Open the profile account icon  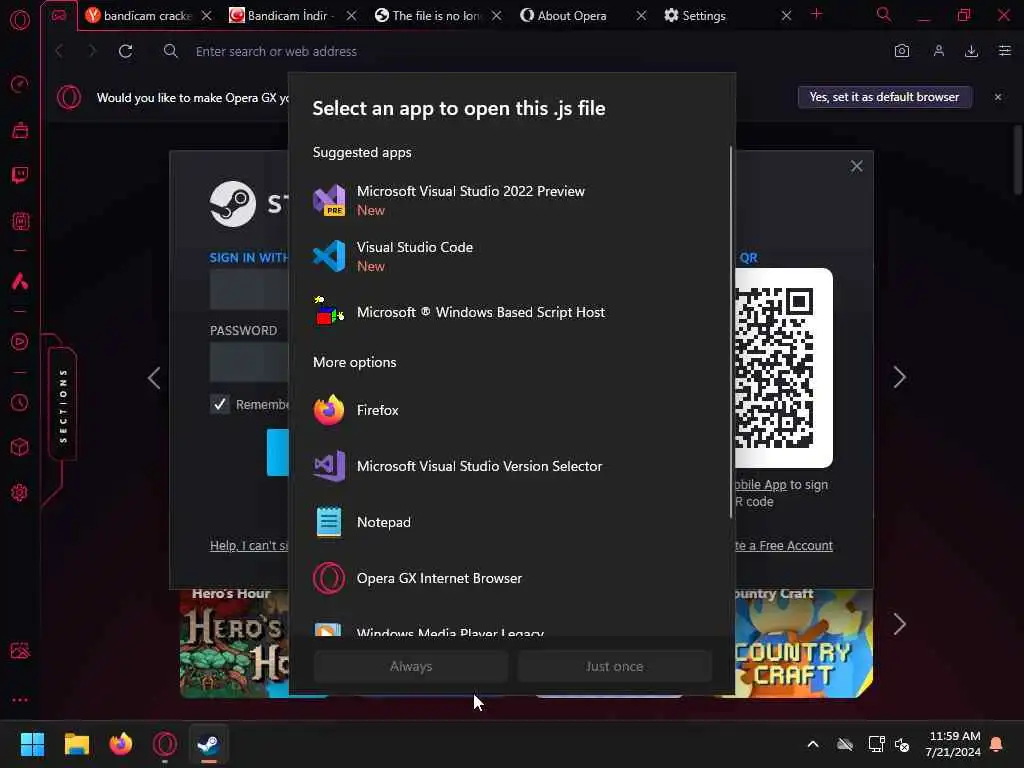(x=938, y=51)
